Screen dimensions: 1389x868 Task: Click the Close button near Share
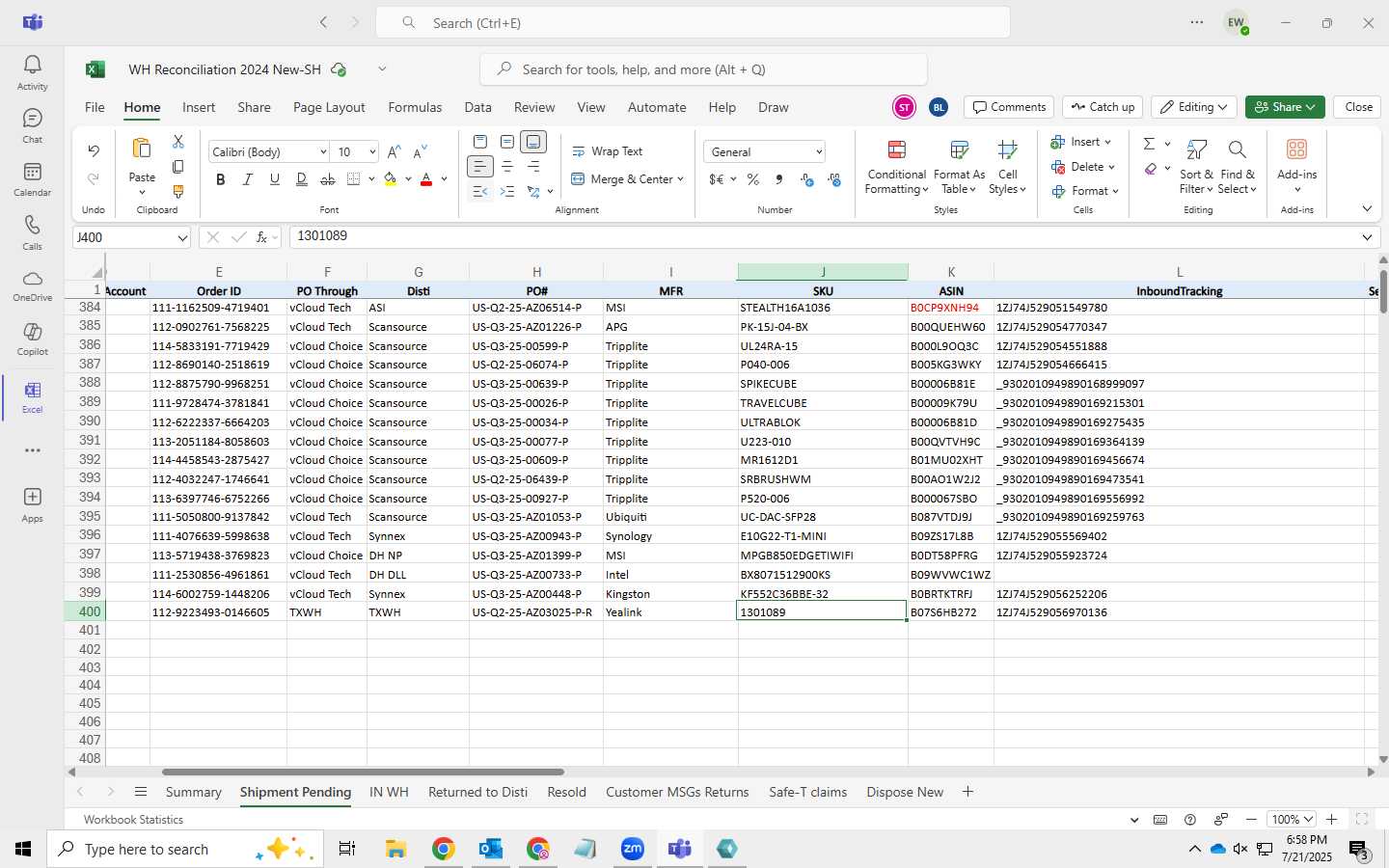pos(1358,107)
